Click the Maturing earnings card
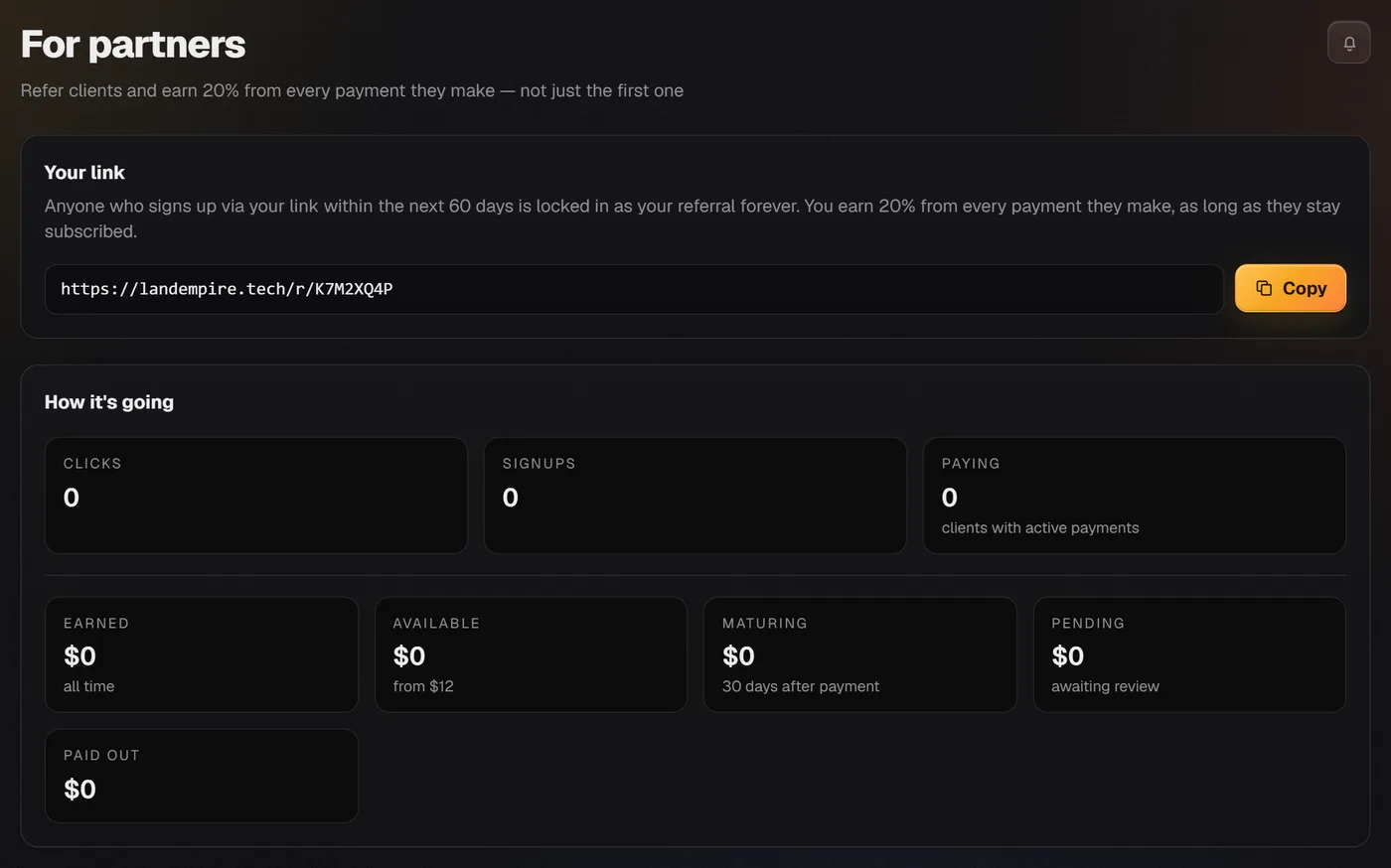This screenshot has width=1391, height=868. click(860, 654)
